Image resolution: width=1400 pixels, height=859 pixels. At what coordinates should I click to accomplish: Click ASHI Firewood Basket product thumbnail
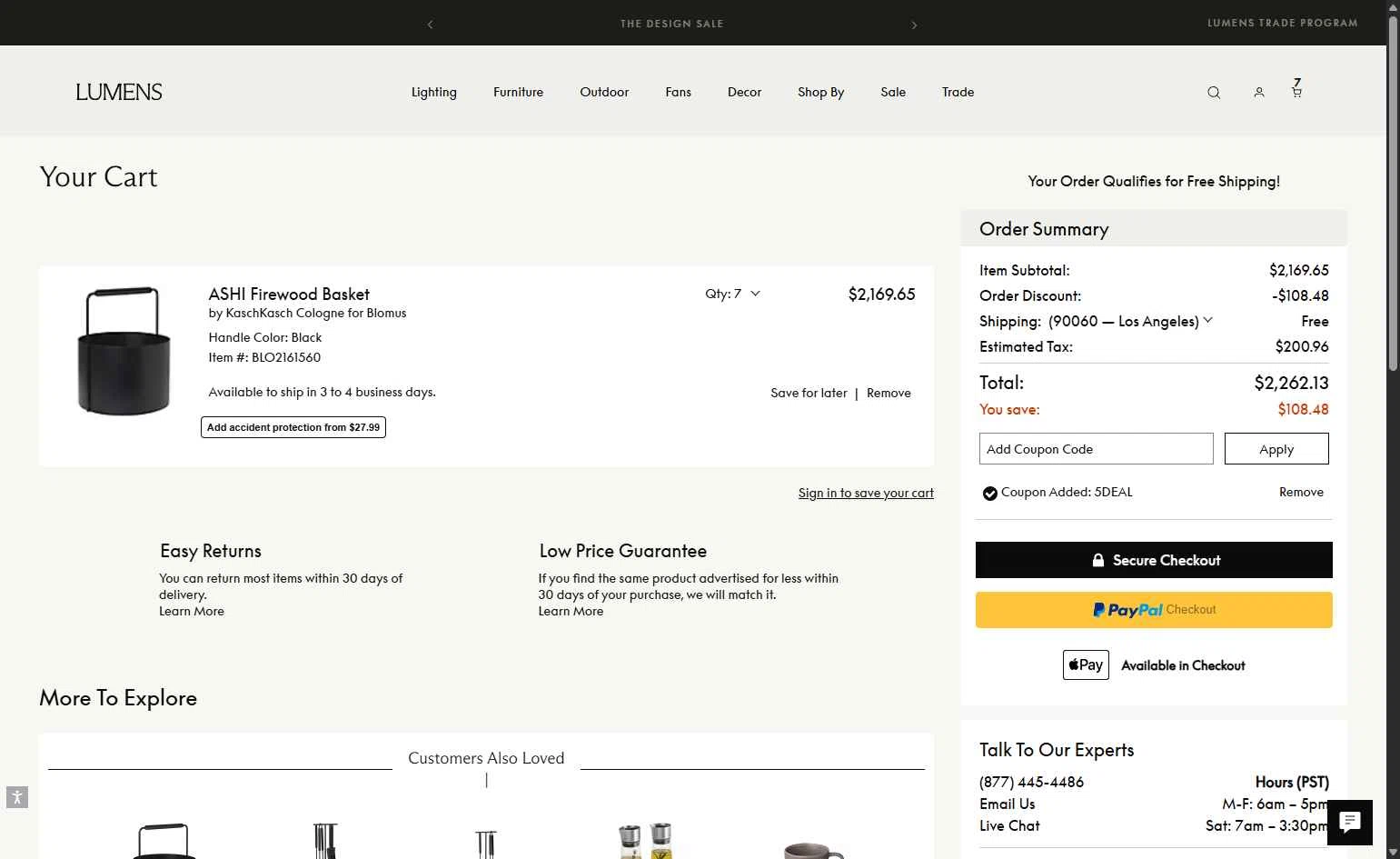(x=124, y=351)
